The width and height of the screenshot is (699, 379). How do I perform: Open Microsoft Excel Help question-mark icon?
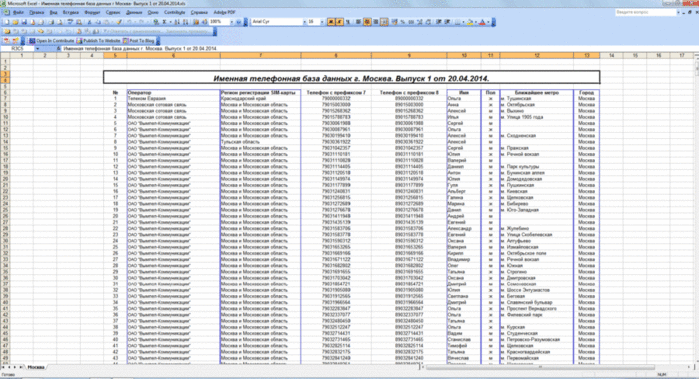coord(238,22)
